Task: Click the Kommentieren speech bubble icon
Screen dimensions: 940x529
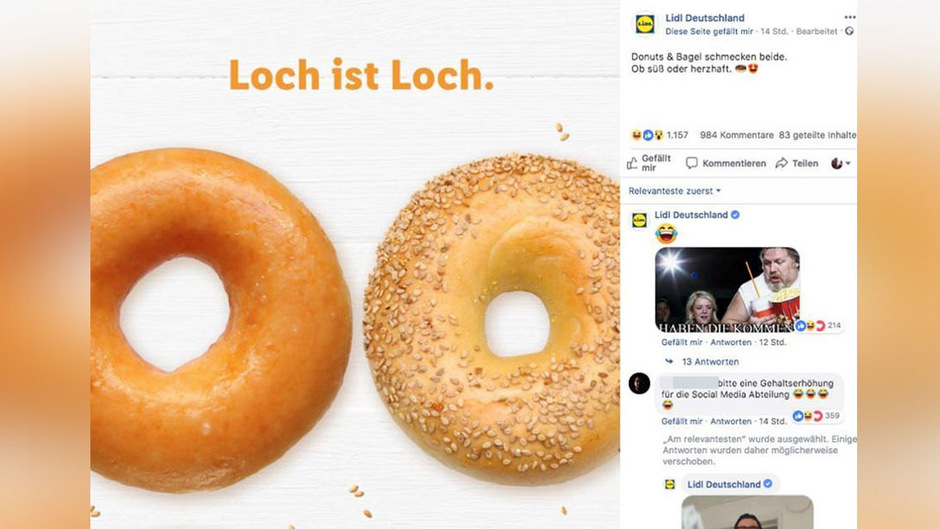Action: [692, 163]
